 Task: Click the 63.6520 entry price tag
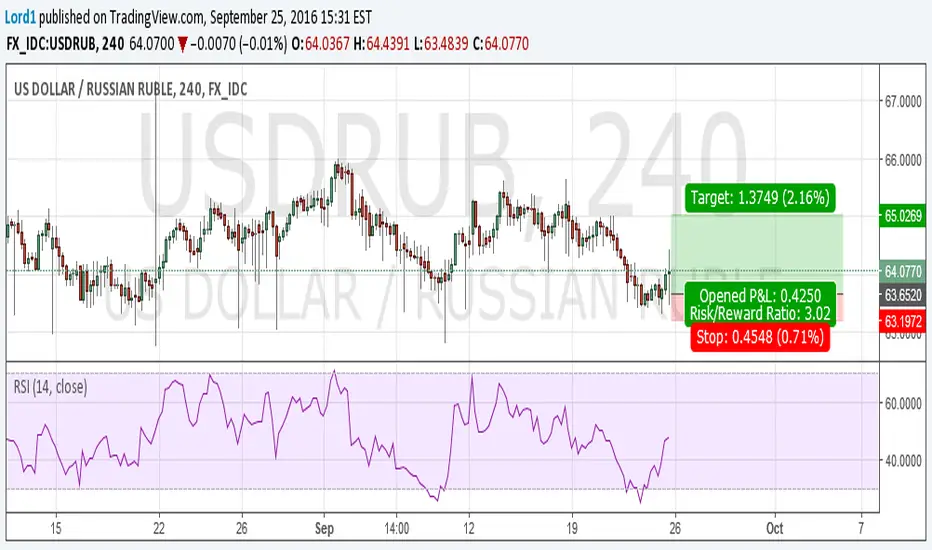click(902, 295)
